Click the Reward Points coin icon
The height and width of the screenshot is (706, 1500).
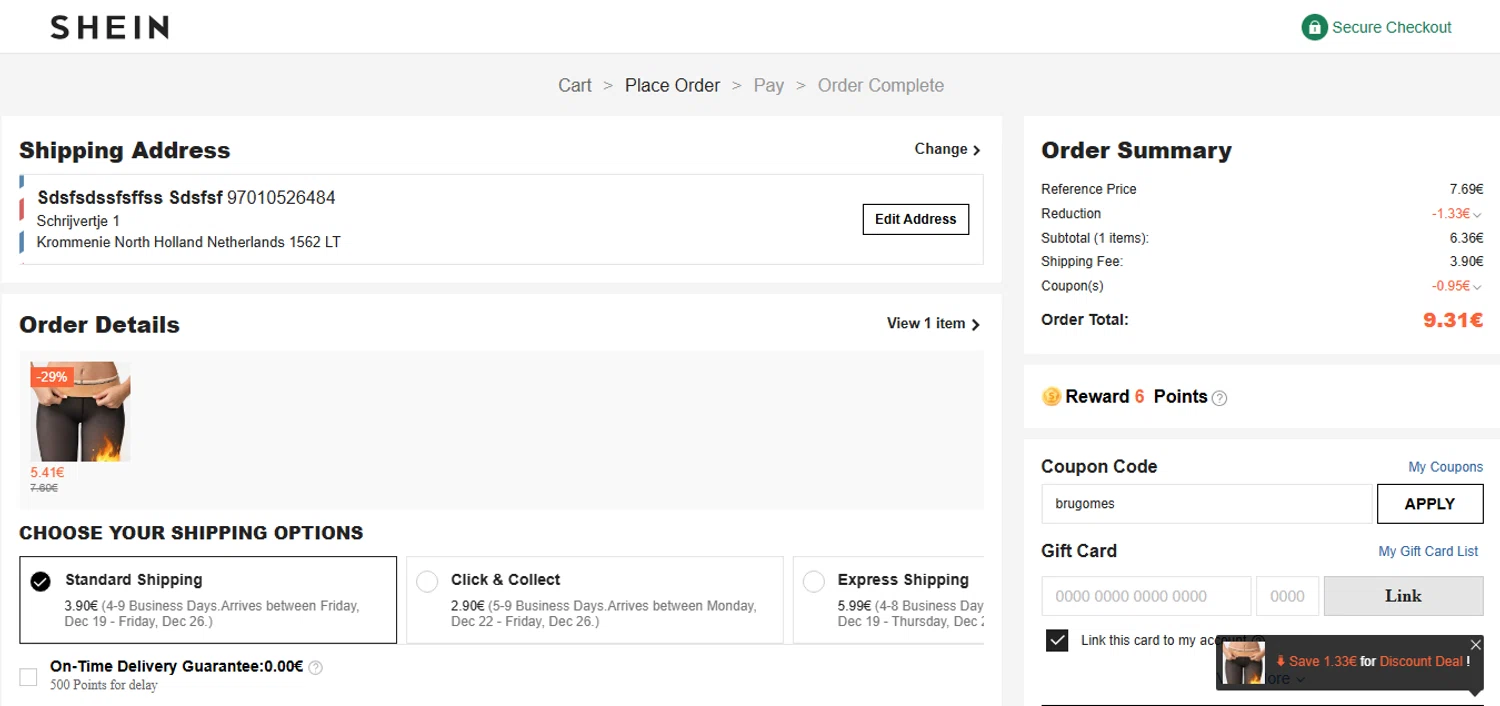pos(1050,397)
